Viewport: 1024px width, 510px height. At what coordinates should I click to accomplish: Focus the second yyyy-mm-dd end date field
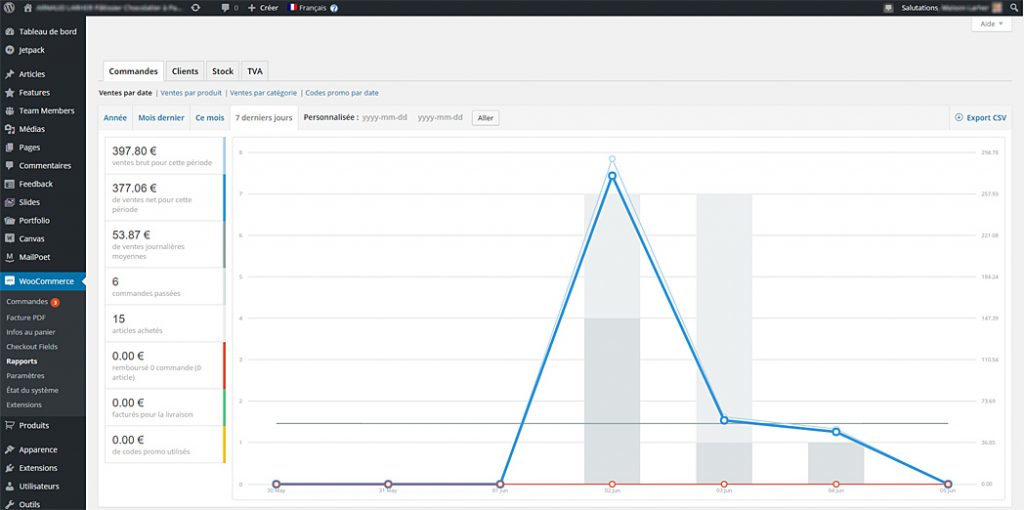click(x=440, y=118)
